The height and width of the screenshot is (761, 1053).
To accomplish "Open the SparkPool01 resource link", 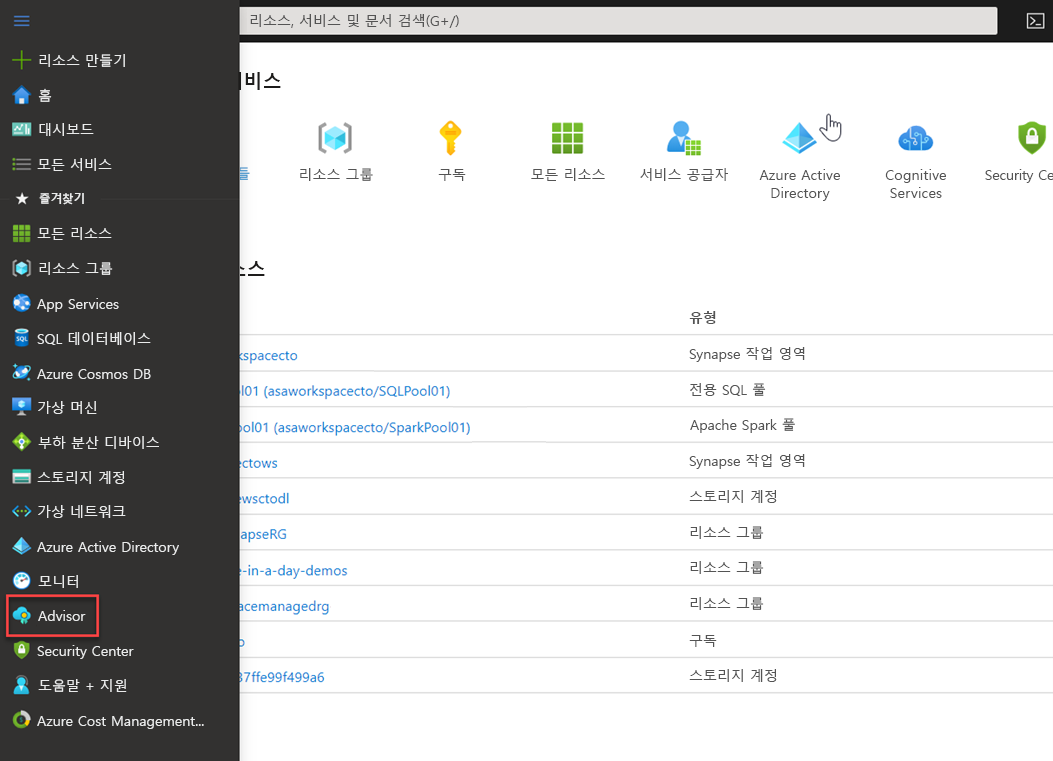I will click(355, 427).
